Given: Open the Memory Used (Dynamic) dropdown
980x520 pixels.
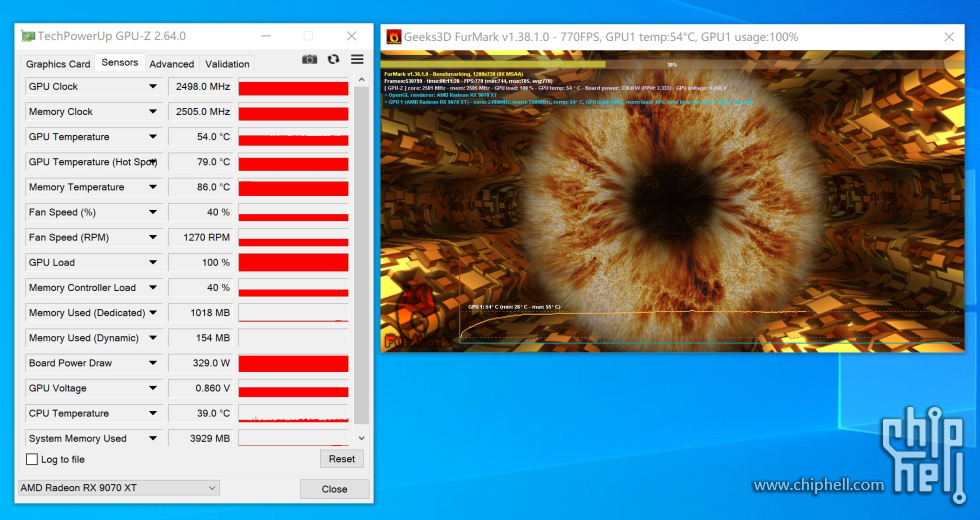Looking at the screenshot, I should point(152,338).
